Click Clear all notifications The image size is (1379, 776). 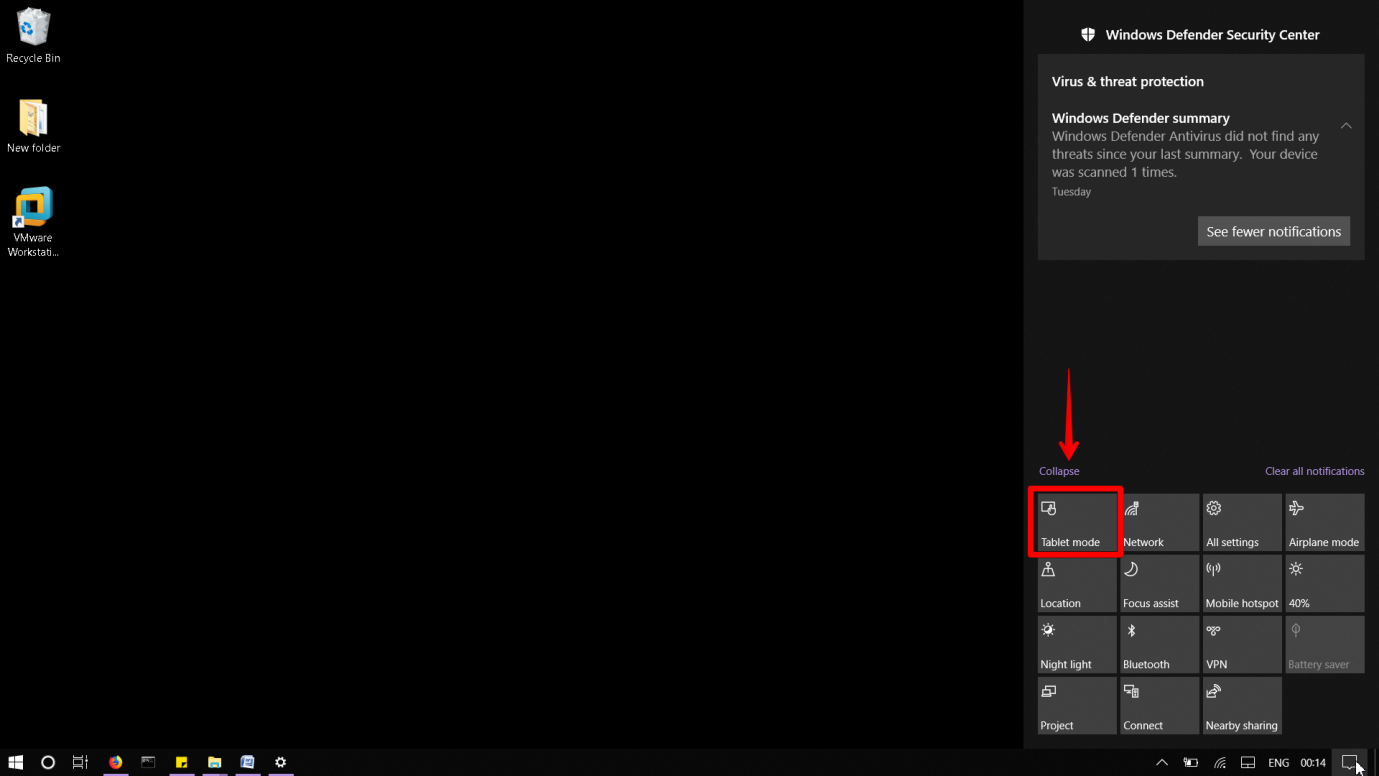pos(1314,471)
